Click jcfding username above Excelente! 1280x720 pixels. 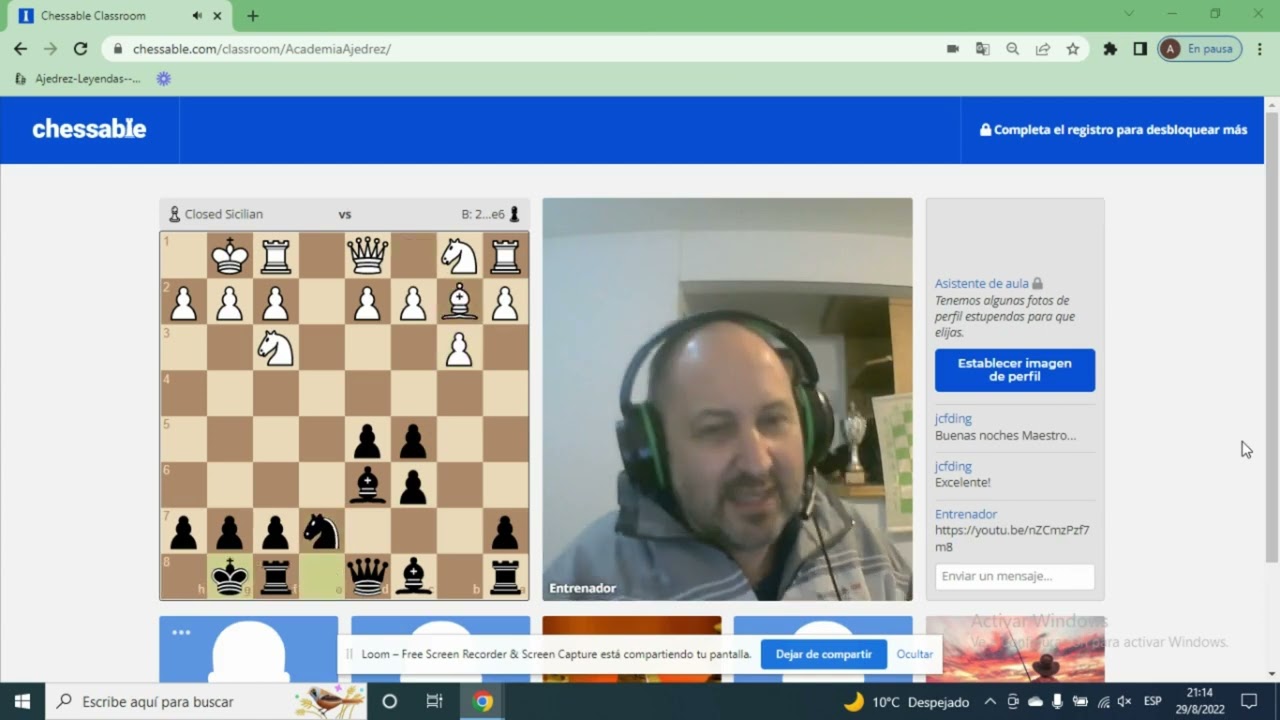coord(953,467)
